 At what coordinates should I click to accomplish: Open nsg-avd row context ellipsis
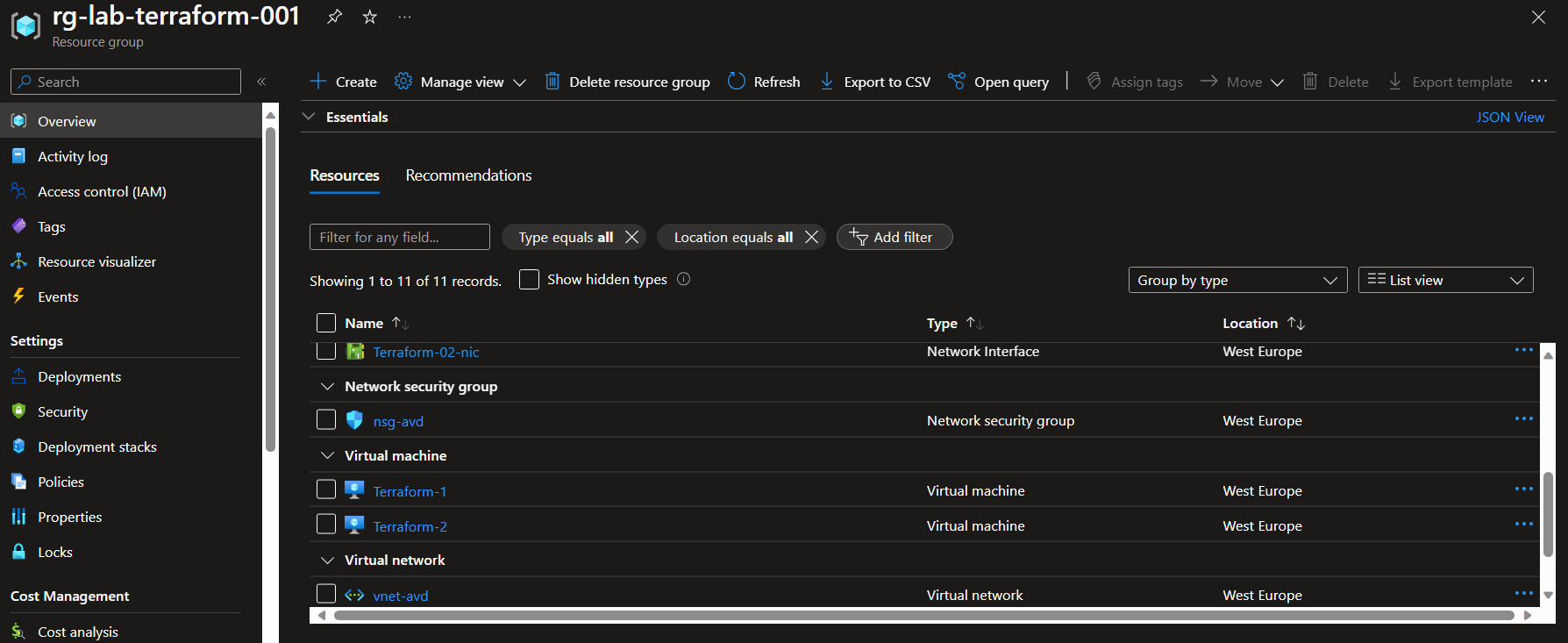pyautogui.click(x=1524, y=418)
